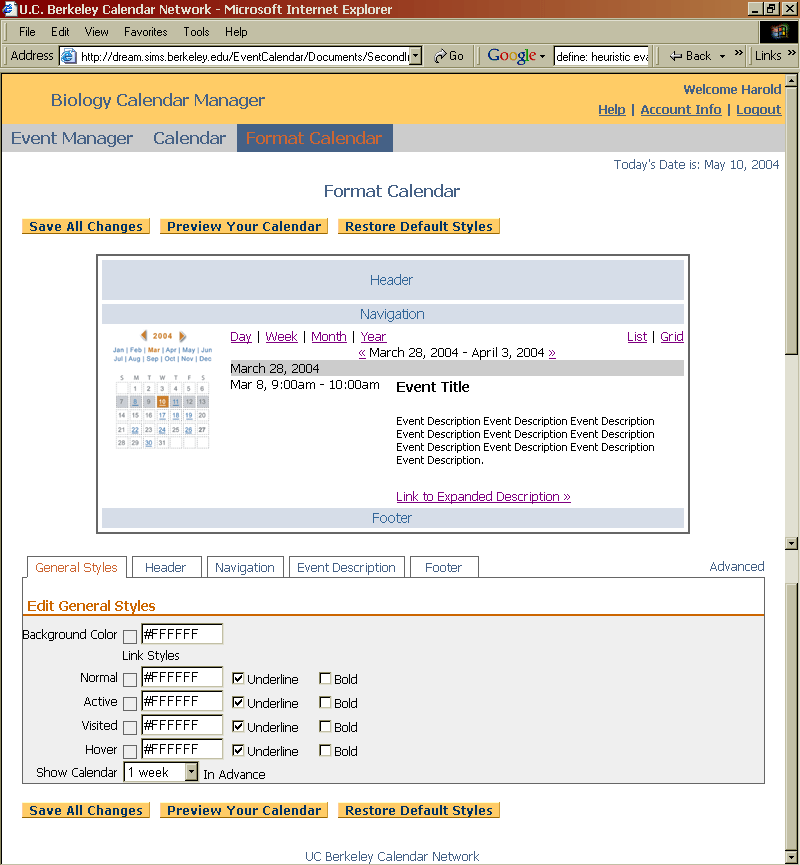Open the File menu
Image resolution: width=800 pixels, height=865 pixels.
(x=27, y=32)
